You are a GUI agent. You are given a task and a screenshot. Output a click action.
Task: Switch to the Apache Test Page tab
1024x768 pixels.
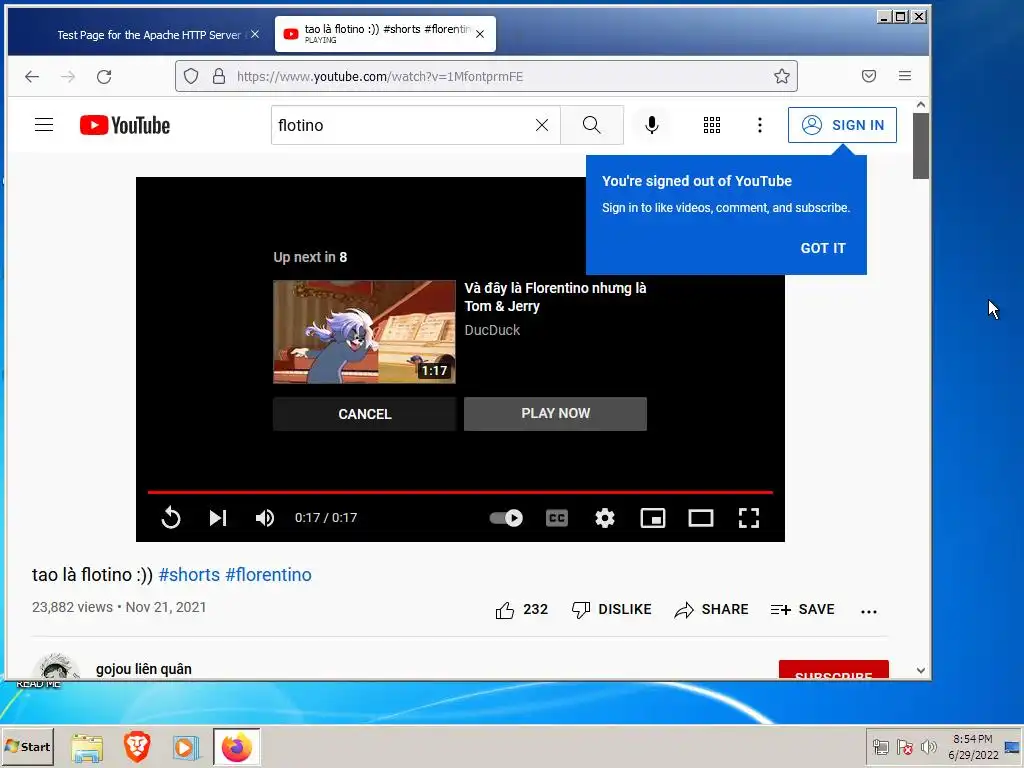[149, 35]
